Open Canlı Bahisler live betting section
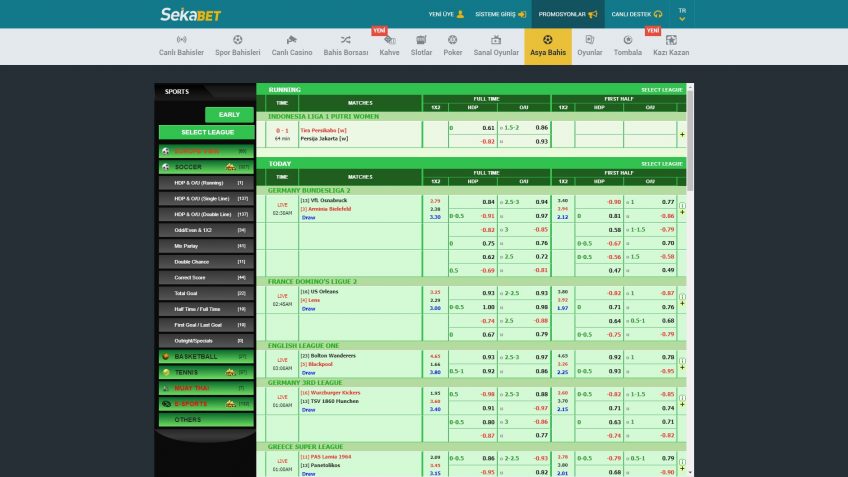Viewport: 848px width, 477px height. click(181, 46)
